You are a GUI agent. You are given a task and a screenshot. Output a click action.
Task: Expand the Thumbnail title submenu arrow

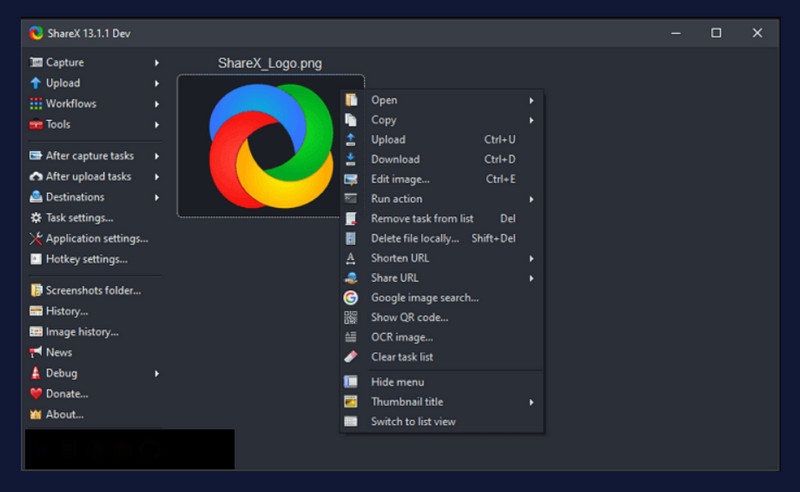[531, 402]
